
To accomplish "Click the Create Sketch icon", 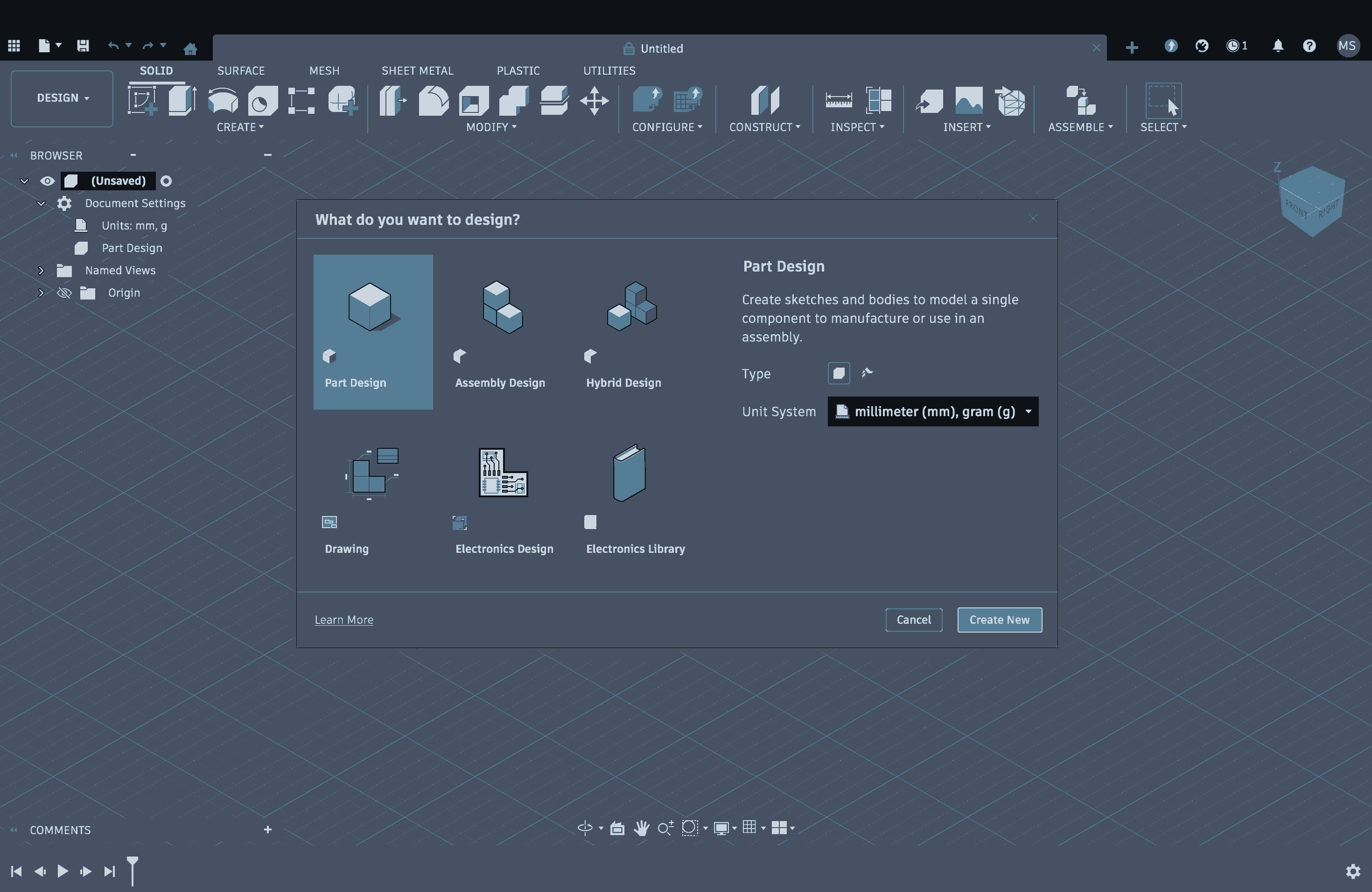I will (142, 100).
